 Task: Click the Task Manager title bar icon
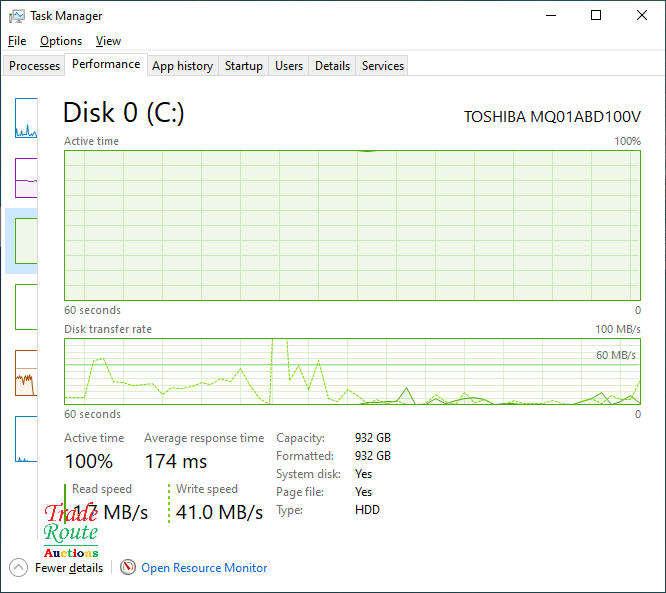coord(17,16)
